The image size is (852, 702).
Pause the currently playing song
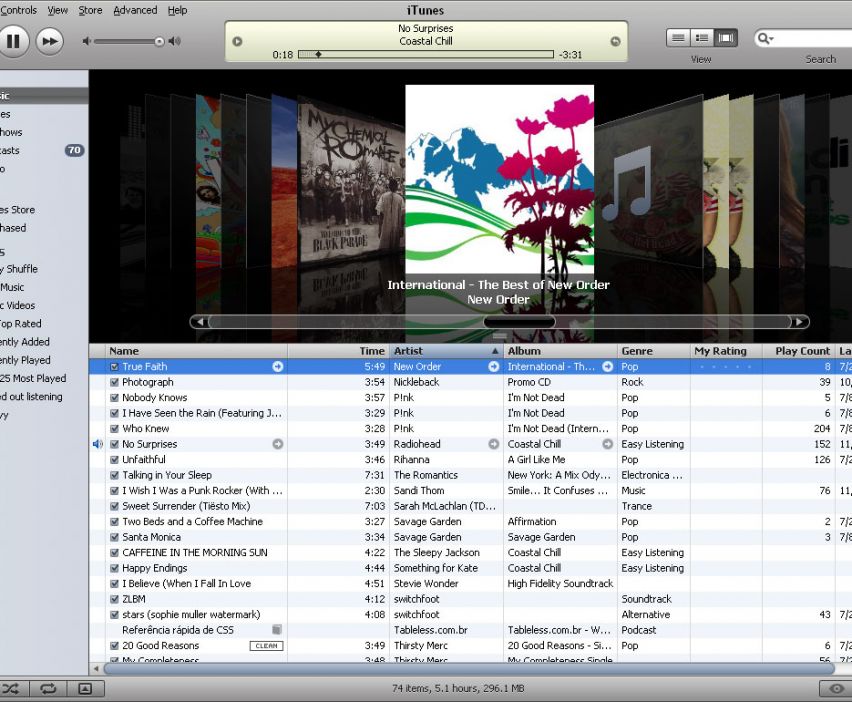tap(13, 41)
